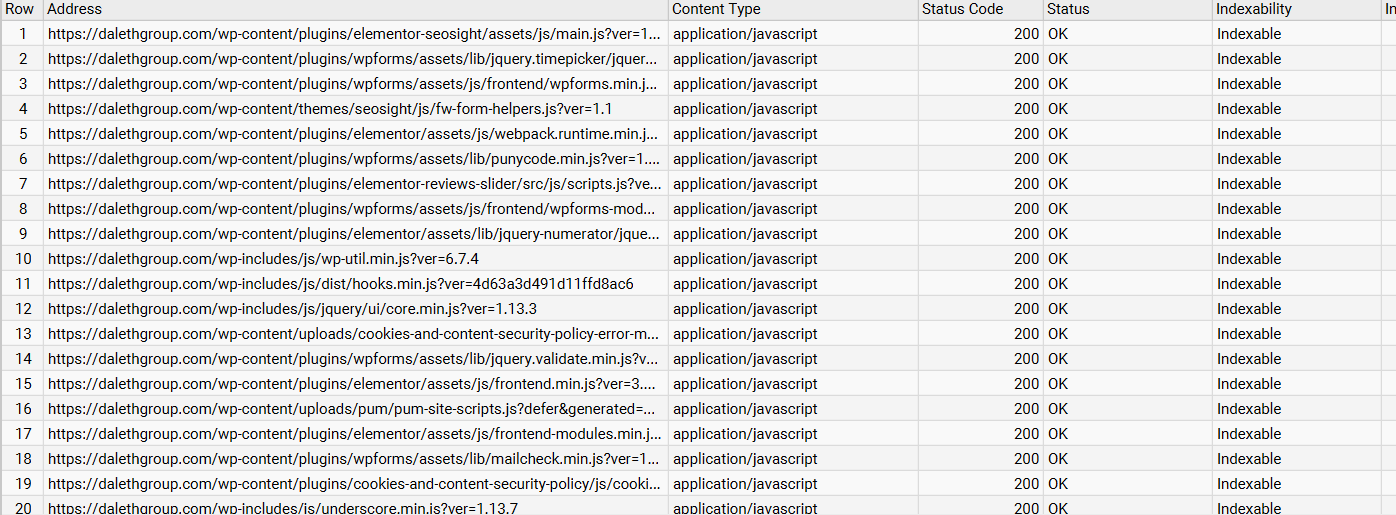Select the frontend-modules.min.js address in row 17

click(x=355, y=434)
